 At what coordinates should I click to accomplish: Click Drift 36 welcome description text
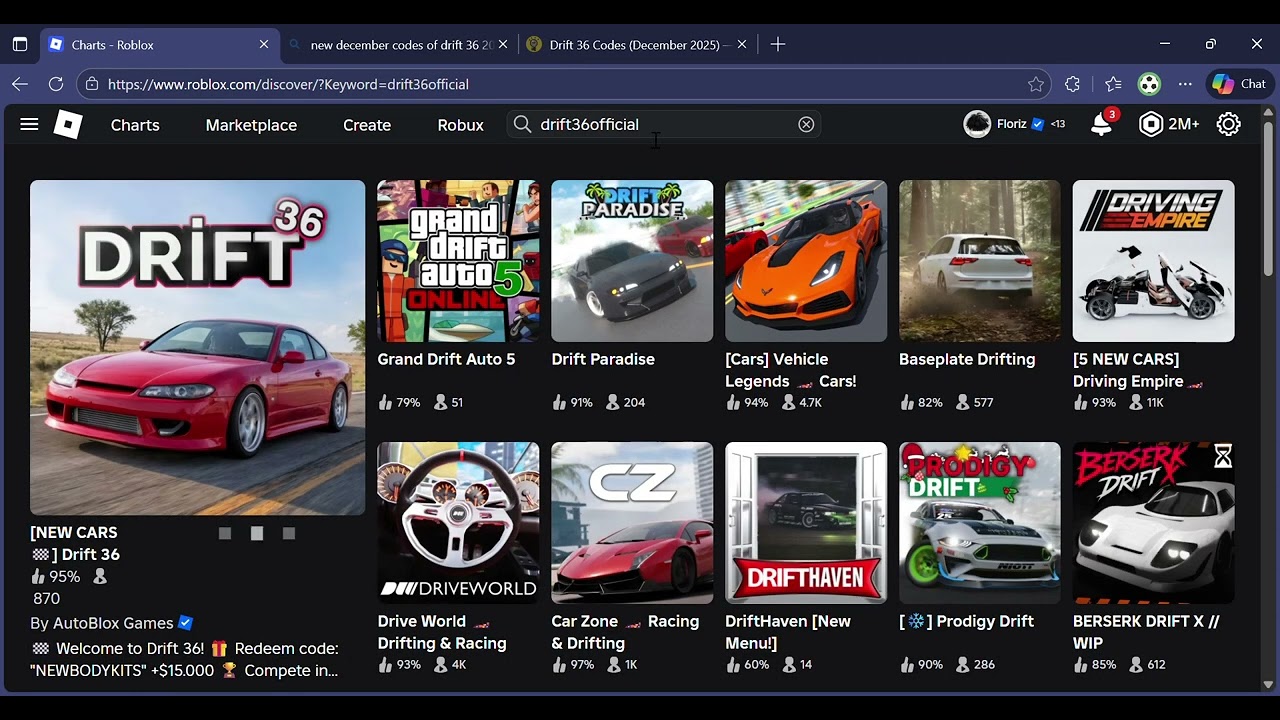(x=185, y=659)
